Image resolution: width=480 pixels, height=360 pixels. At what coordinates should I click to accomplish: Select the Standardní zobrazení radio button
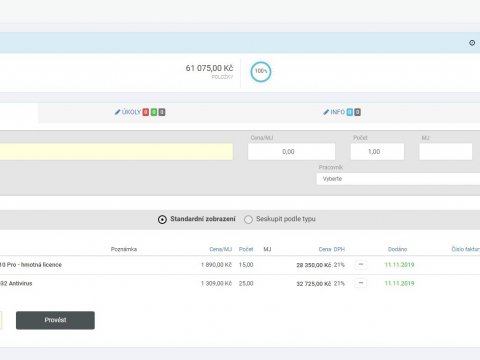162,220
